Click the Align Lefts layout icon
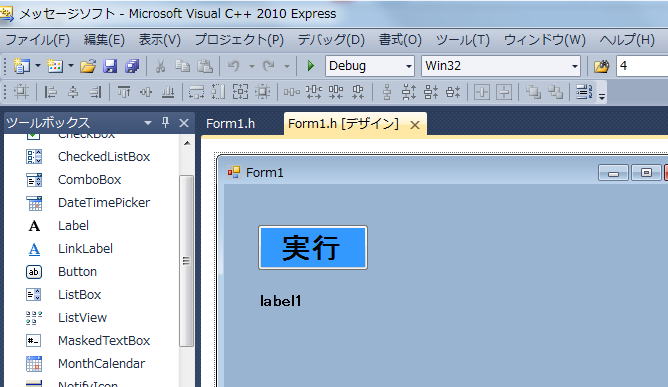The height and width of the screenshot is (387, 668). click(x=50, y=92)
